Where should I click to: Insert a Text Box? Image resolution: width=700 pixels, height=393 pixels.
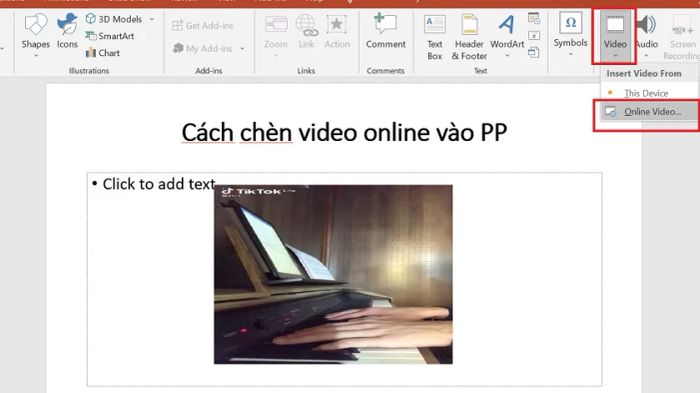pos(434,37)
